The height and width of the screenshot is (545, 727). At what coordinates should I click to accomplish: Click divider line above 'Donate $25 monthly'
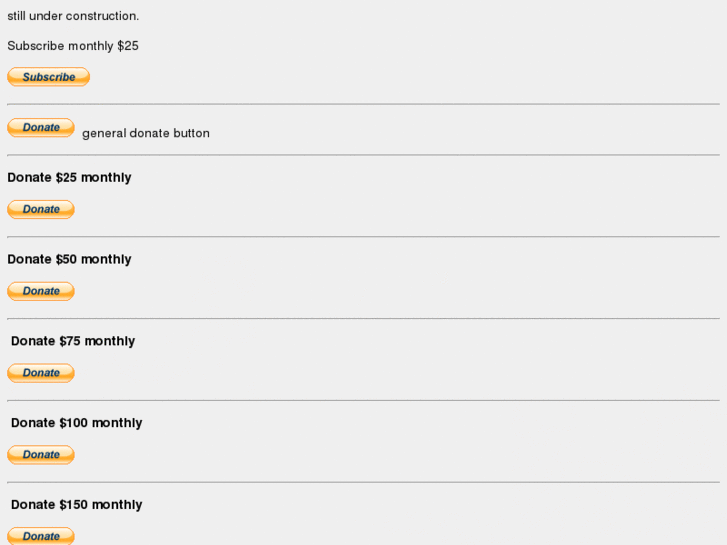pyautogui.click(x=363, y=155)
